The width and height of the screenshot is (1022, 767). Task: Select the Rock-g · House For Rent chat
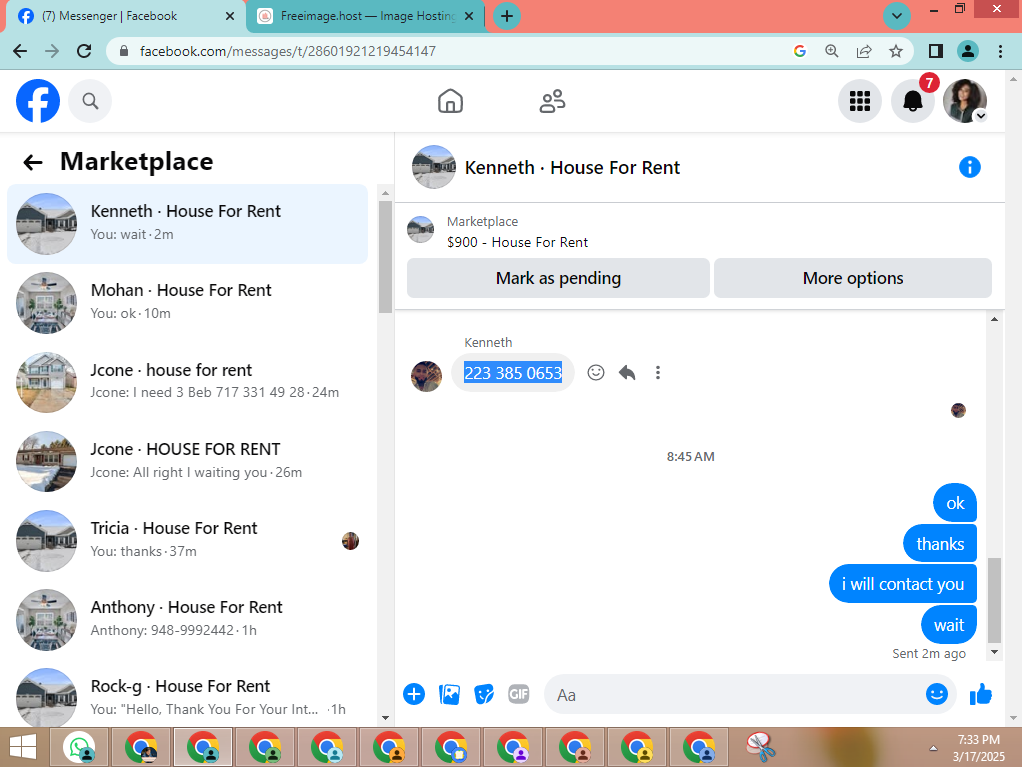point(187,697)
